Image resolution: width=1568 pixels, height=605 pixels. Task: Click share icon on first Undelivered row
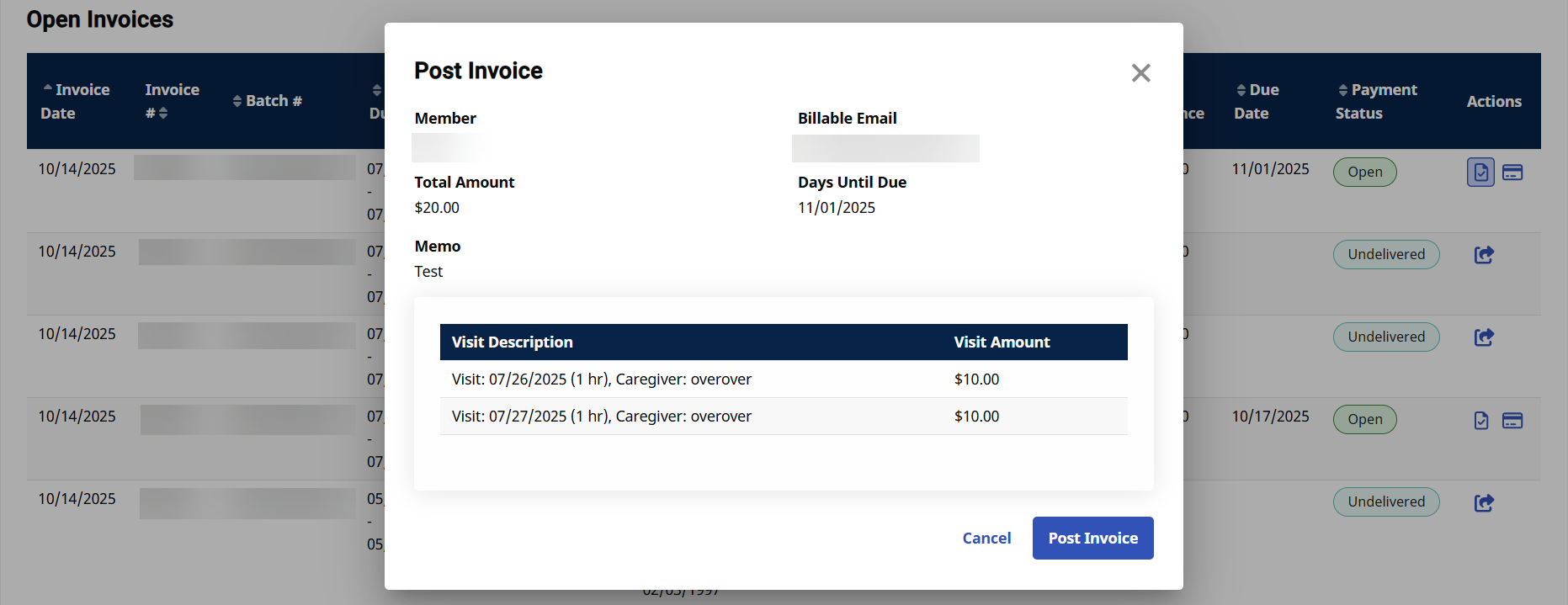[x=1483, y=255]
